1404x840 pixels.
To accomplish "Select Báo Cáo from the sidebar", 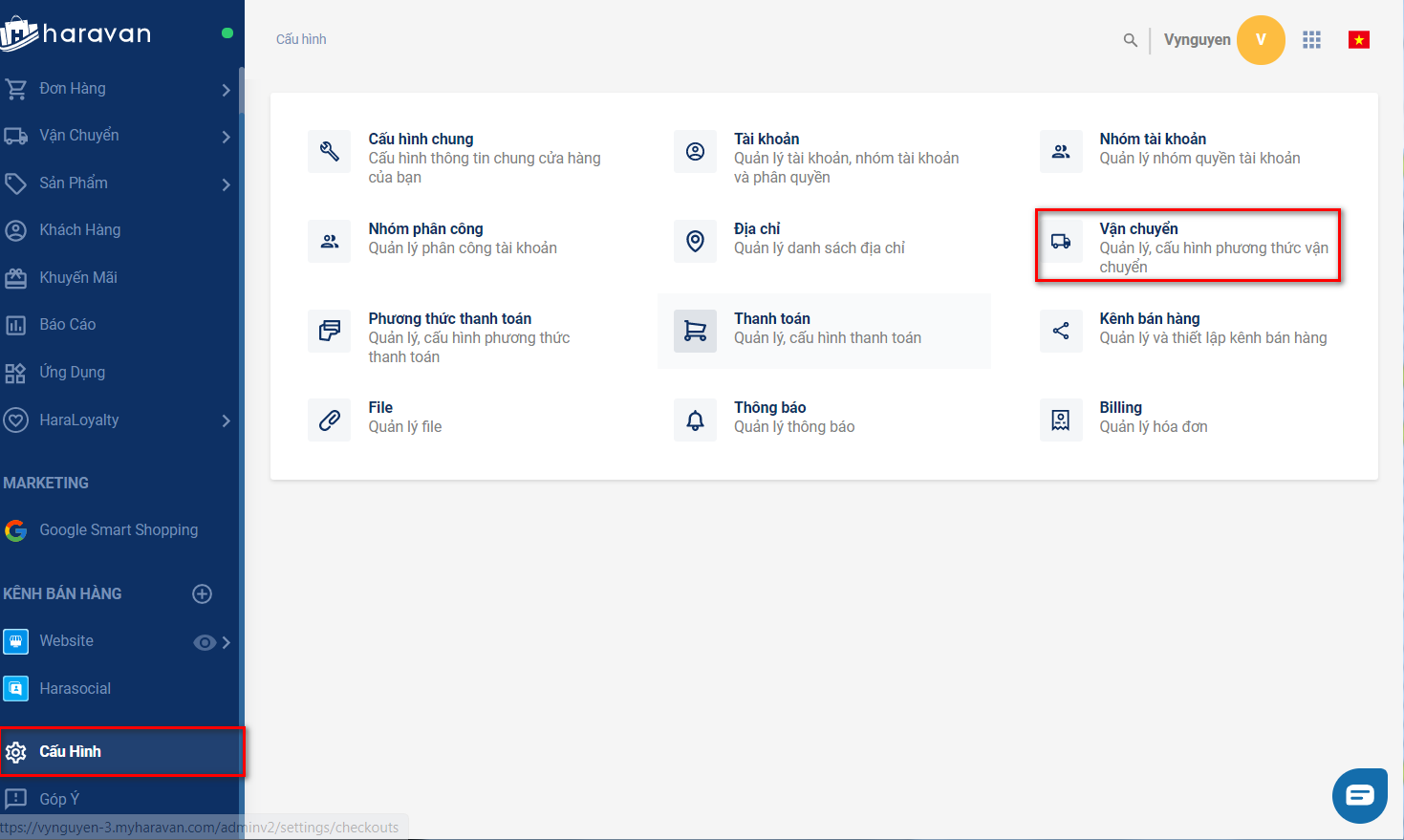I will click(67, 325).
